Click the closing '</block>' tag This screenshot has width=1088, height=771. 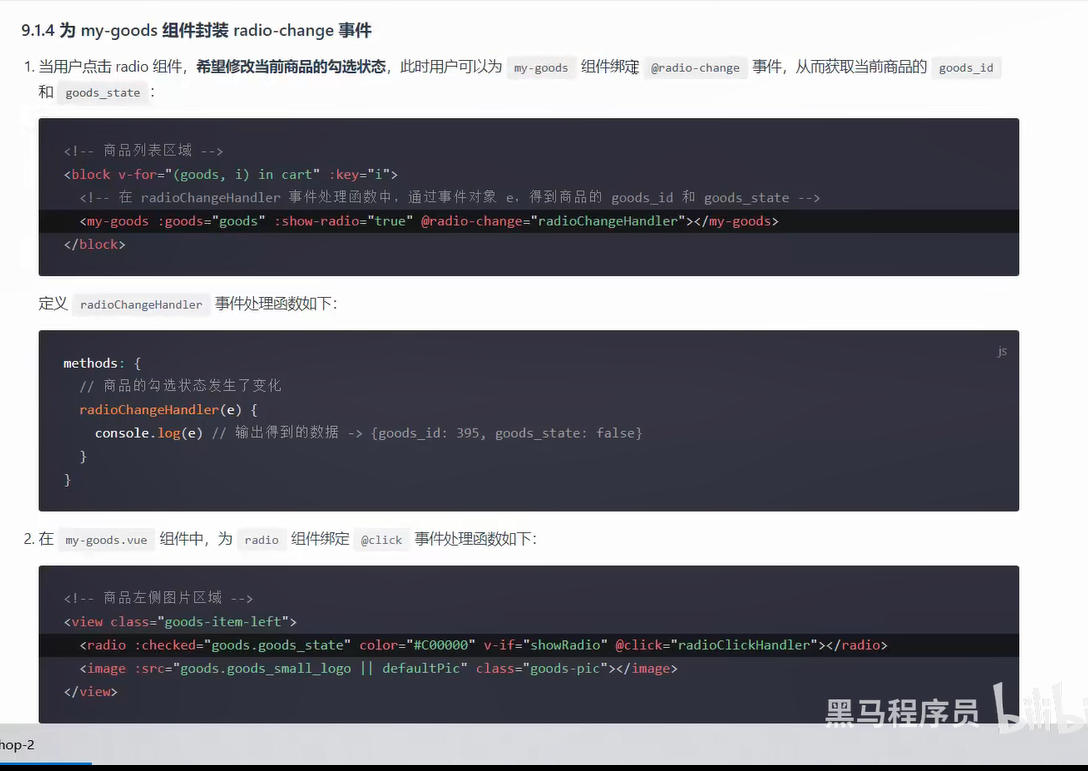[x=94, y=244]
